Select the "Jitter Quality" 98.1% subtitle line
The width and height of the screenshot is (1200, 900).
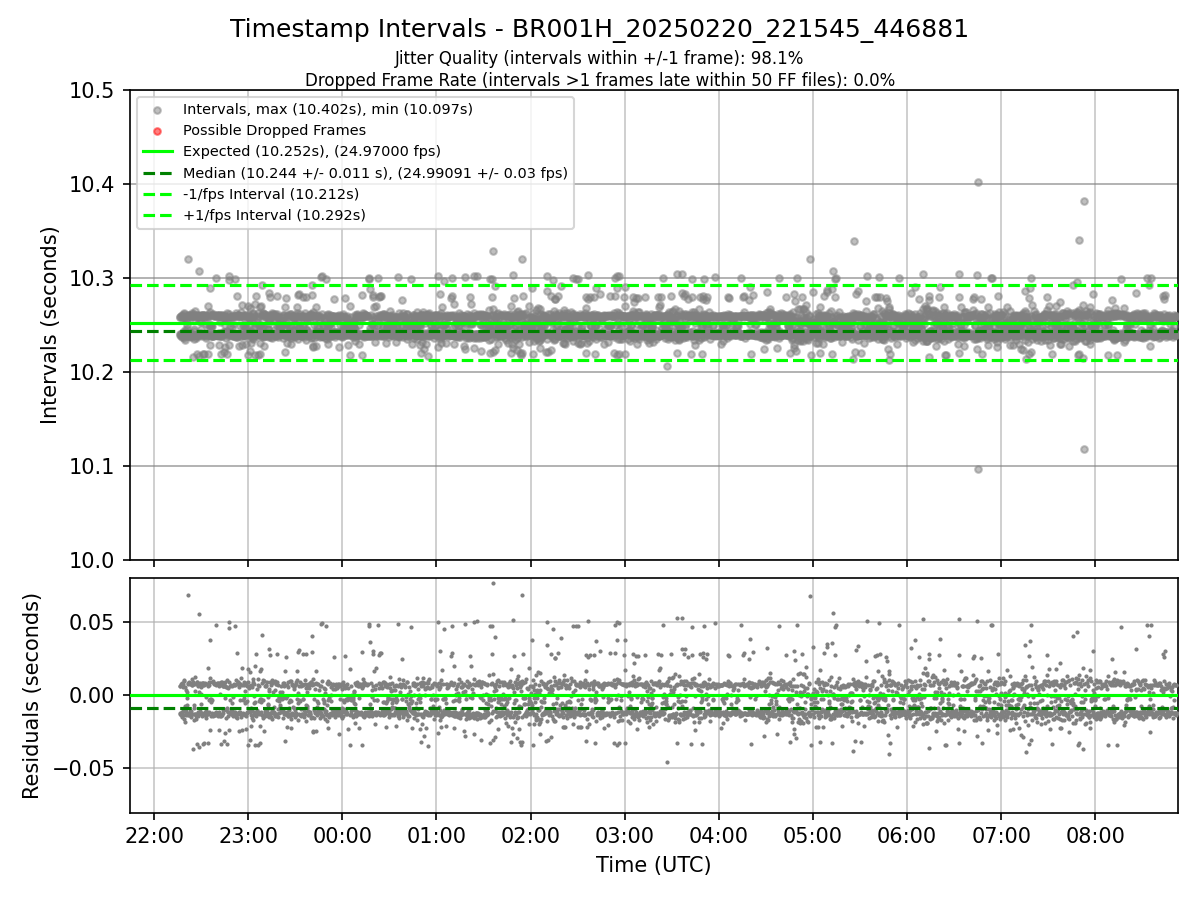coord(599,59)
